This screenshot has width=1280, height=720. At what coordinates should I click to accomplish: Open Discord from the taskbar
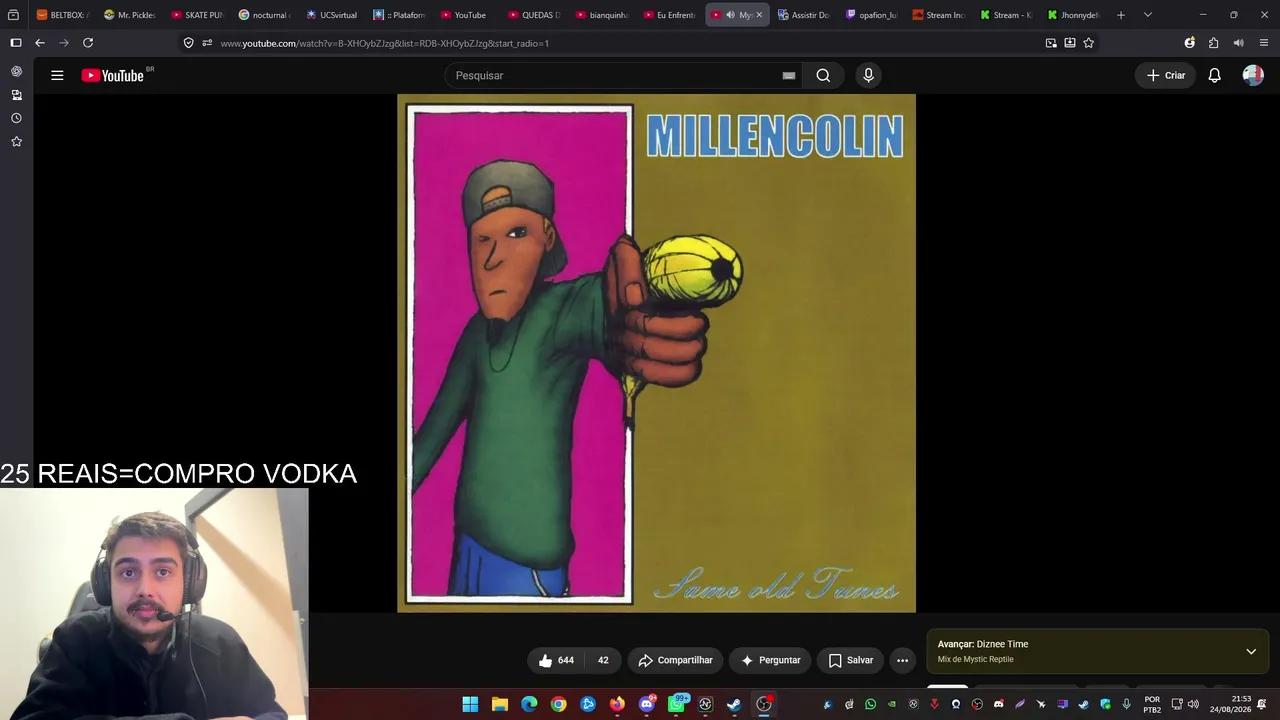click(647, 704)
